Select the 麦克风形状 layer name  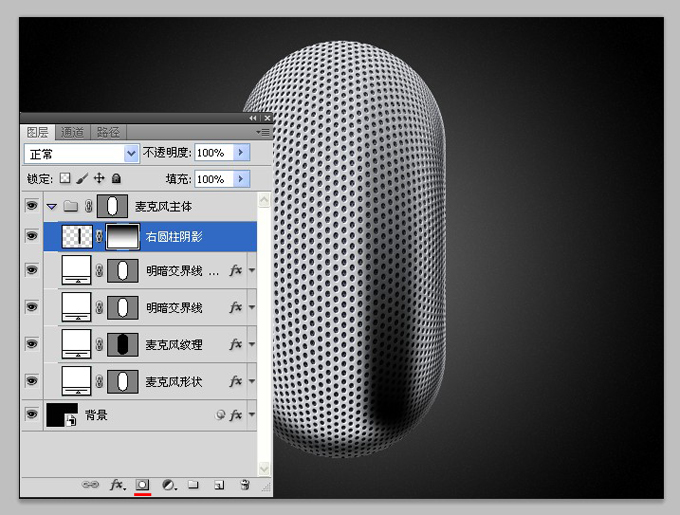coord(173,382)
